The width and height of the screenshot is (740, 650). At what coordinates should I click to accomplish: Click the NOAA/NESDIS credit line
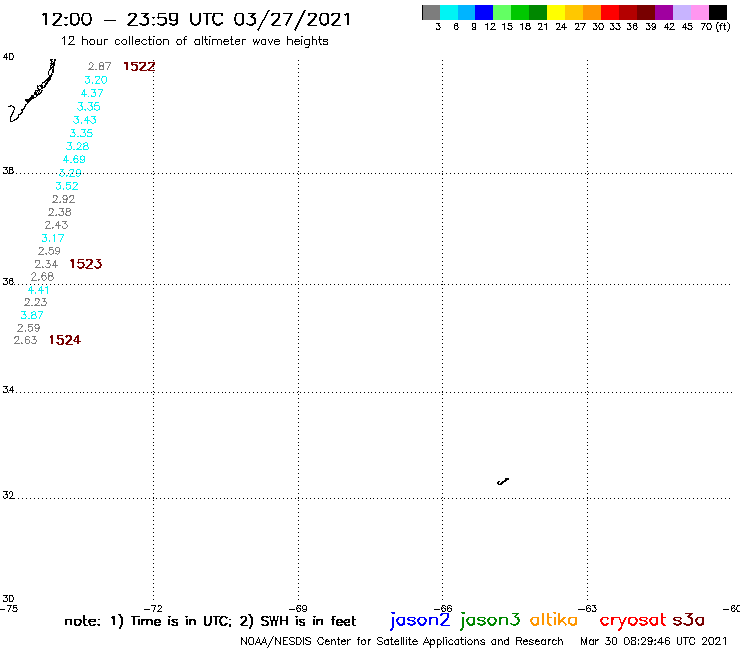tap(402, 641)
